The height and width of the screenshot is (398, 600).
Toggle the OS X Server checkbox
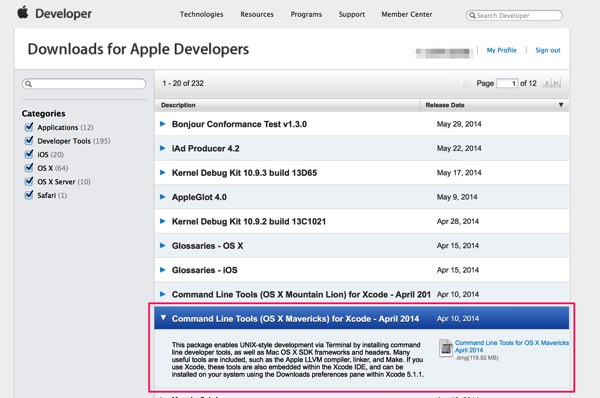[x=29, y=181]
